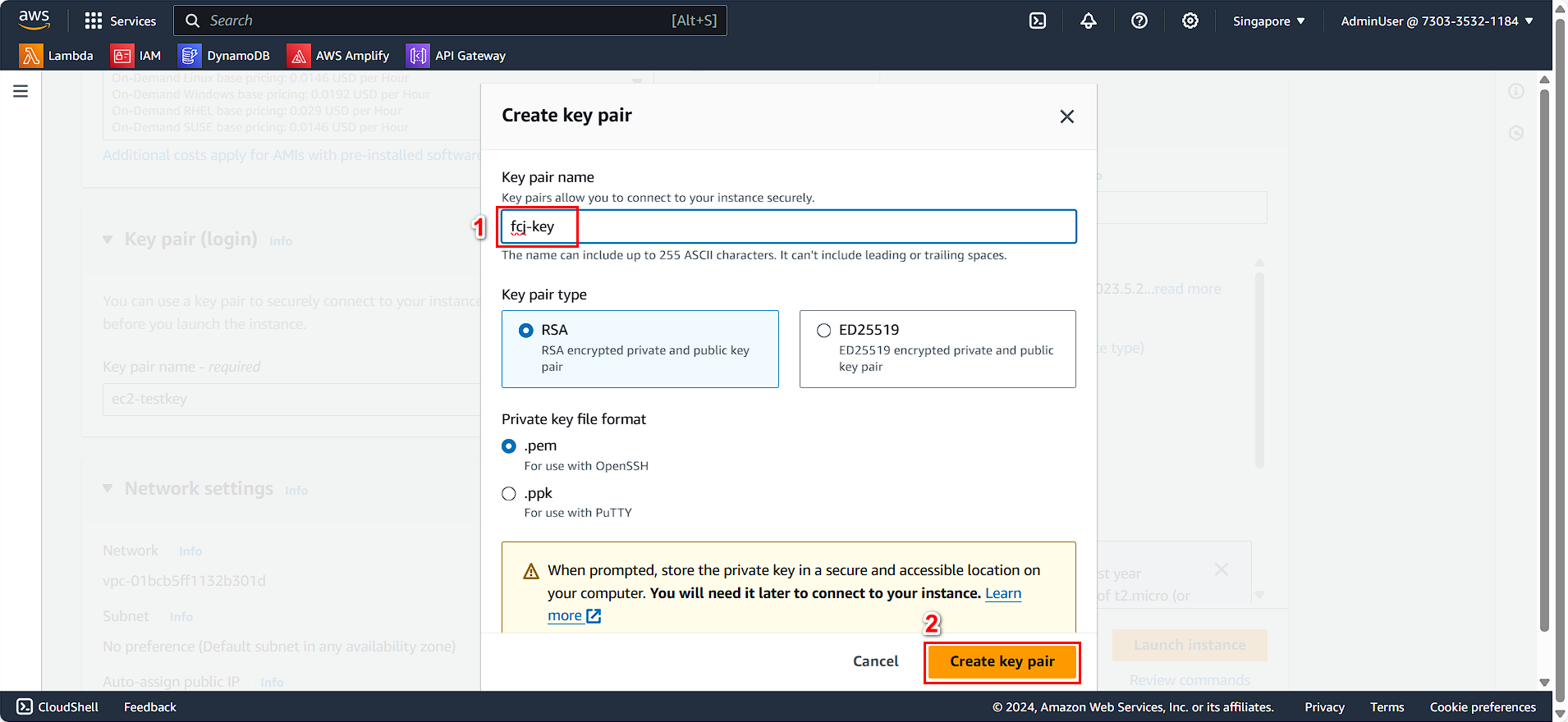This screenshot has height=722, width=1568.
Task: Open the Learn more link
Action: [1002, 592]
